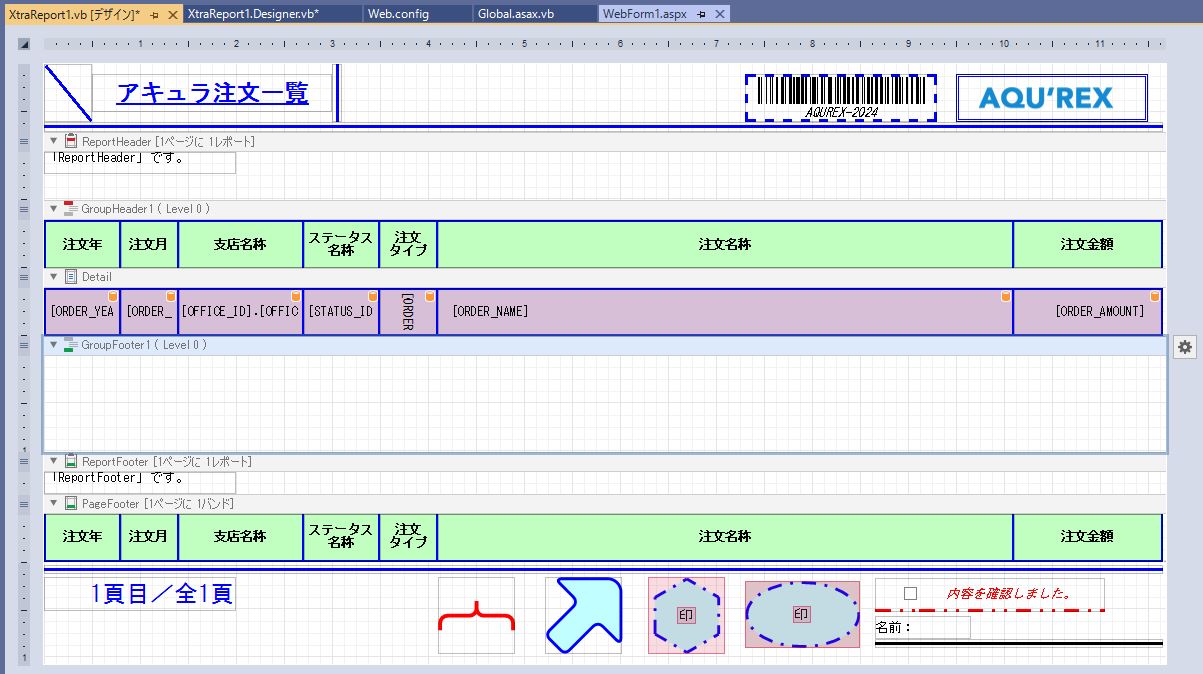Switch to the Web.config tab
Screen dimensions: 1203x674
[398, 14]
